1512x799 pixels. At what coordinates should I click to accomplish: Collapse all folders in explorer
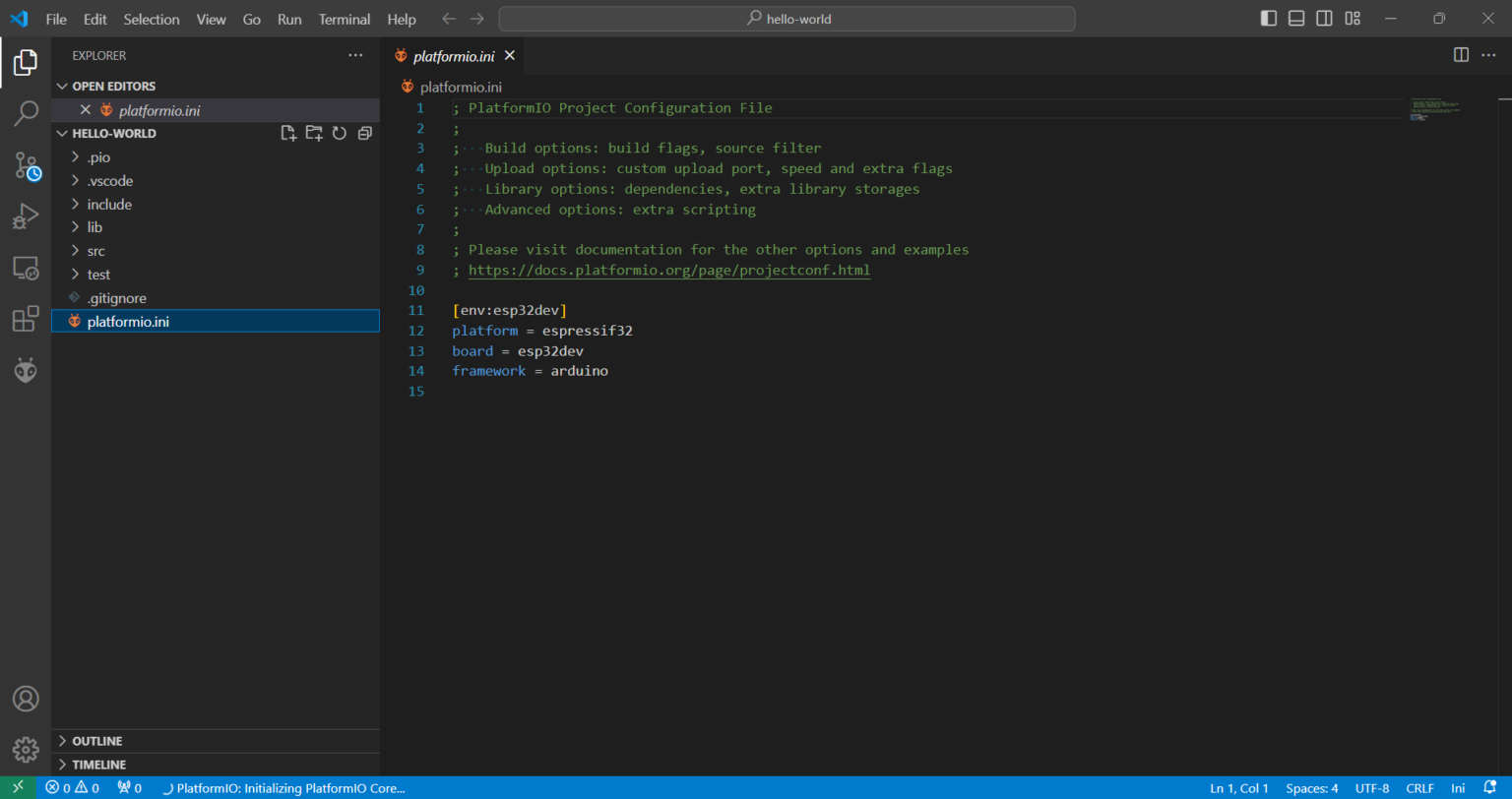point(365,134)
